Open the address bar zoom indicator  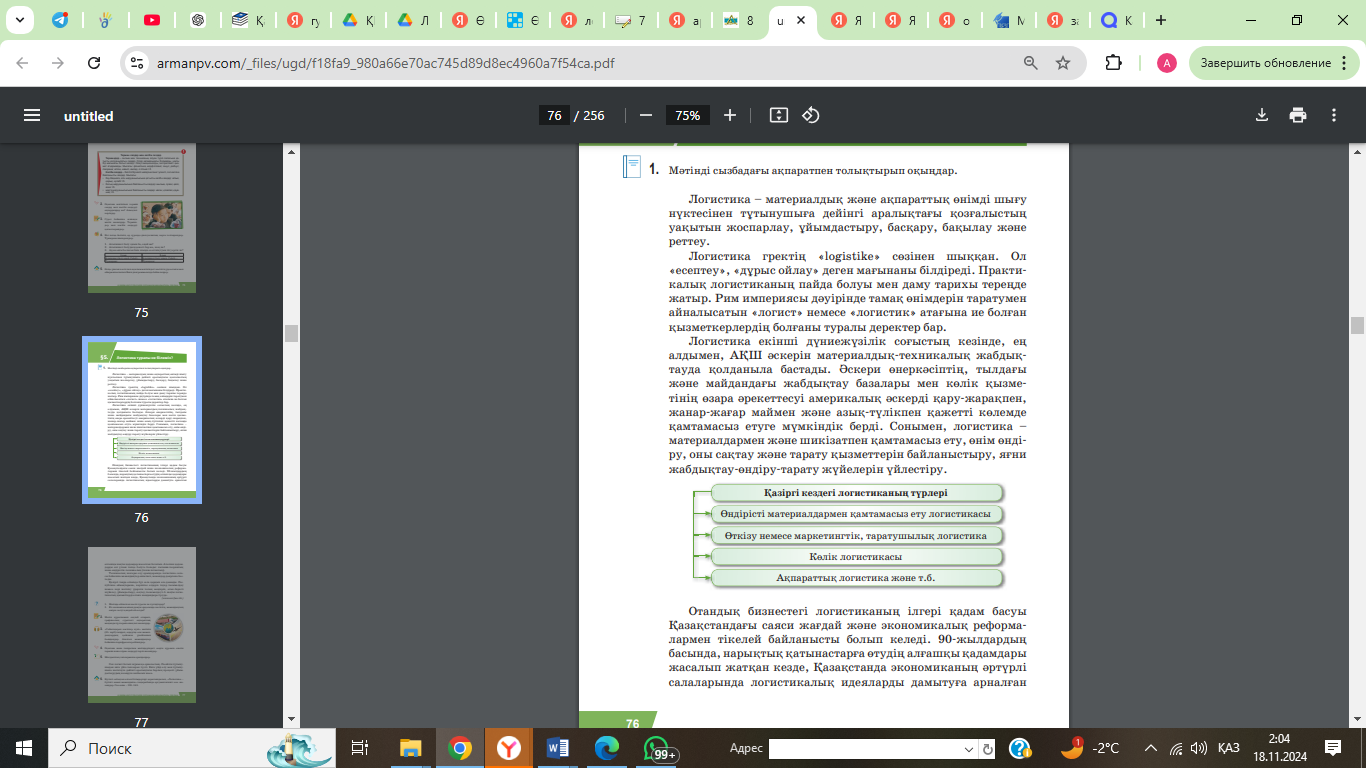[1031, 62]
